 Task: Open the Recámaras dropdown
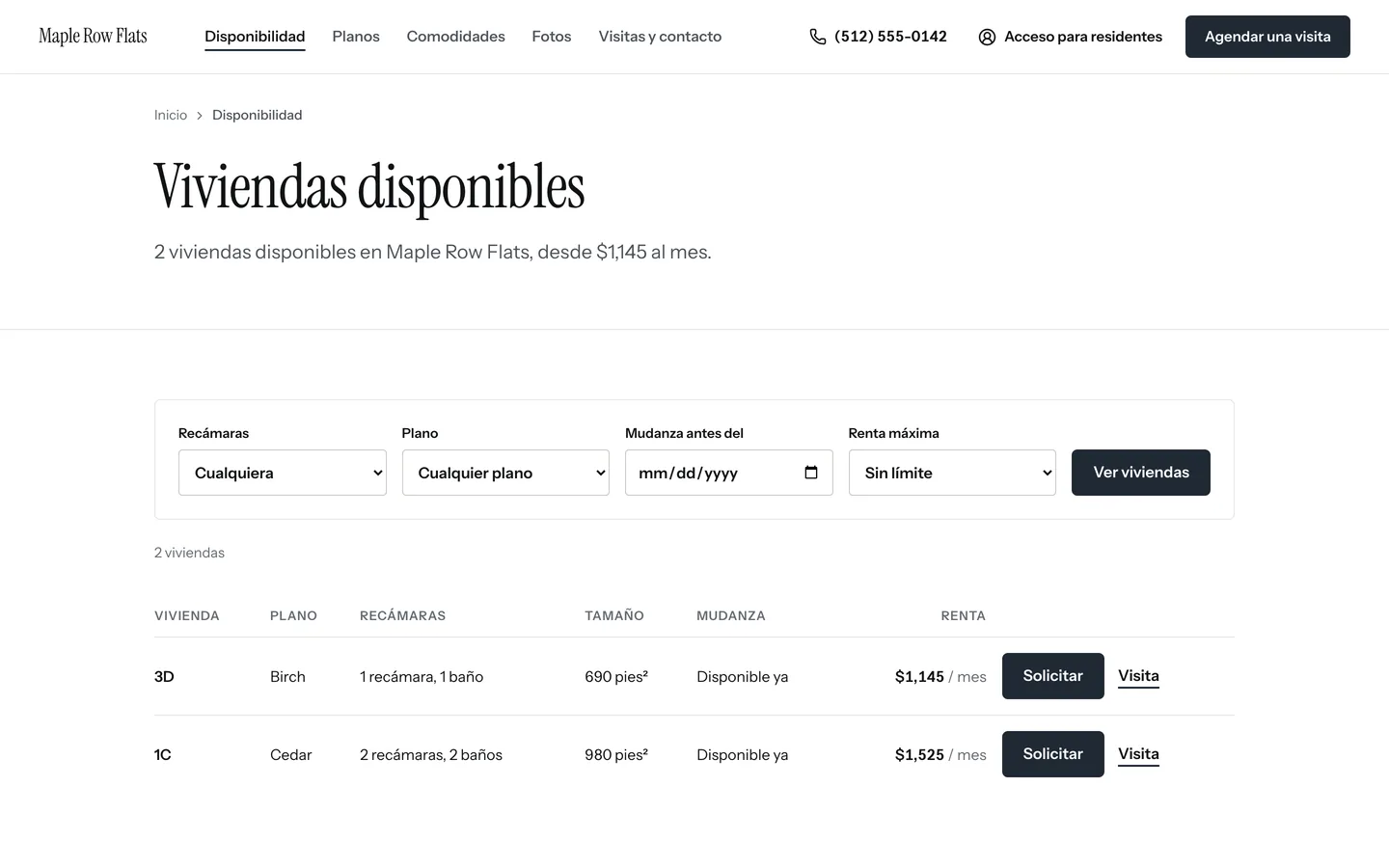(x=283, y=473)
